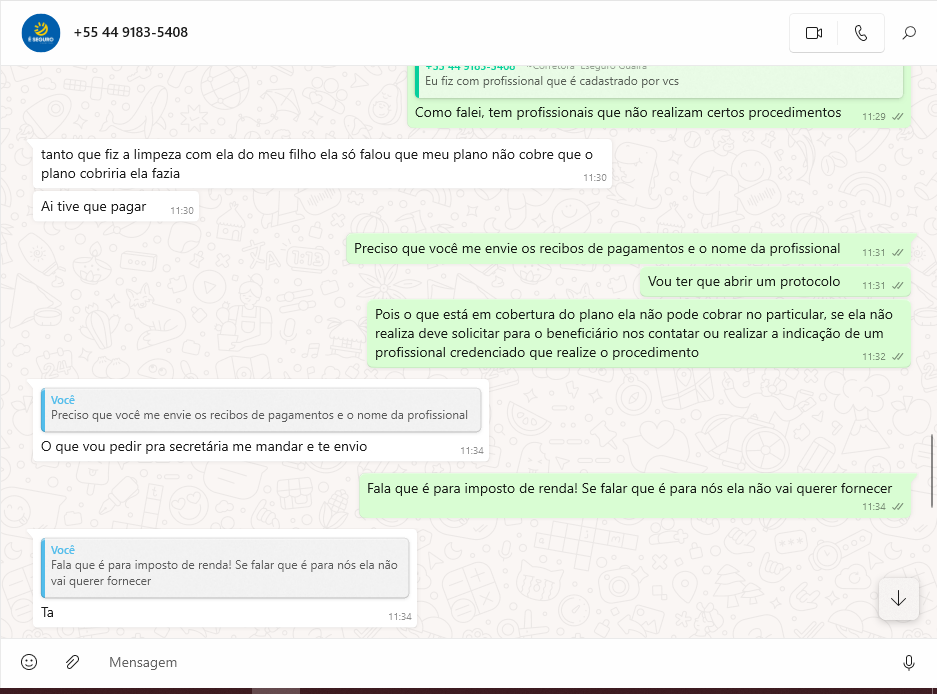Click the contact number +55 44 9183-5408

pyautogui.click(x=130, y=32)
